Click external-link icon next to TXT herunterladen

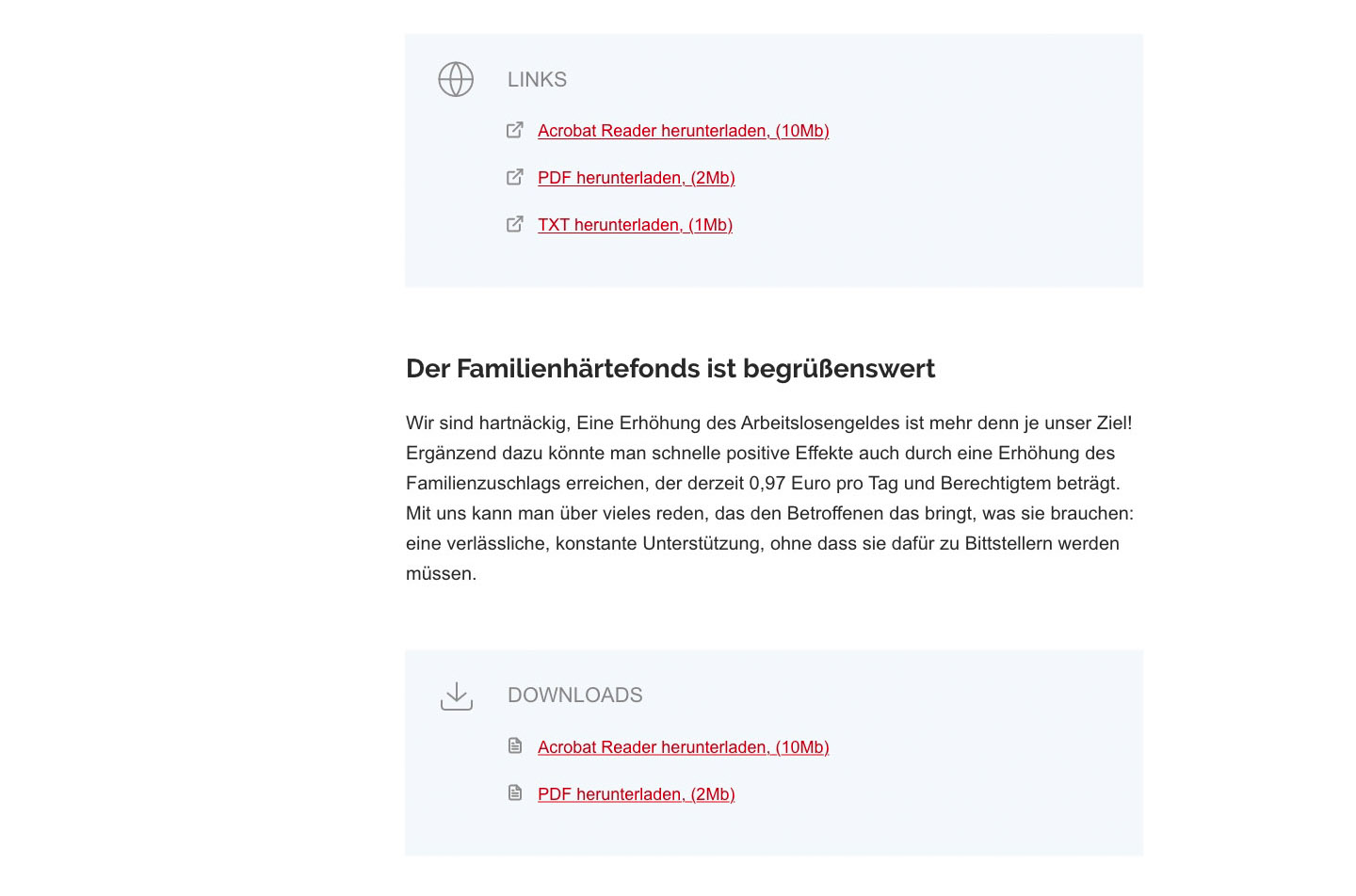pos(515,224)
